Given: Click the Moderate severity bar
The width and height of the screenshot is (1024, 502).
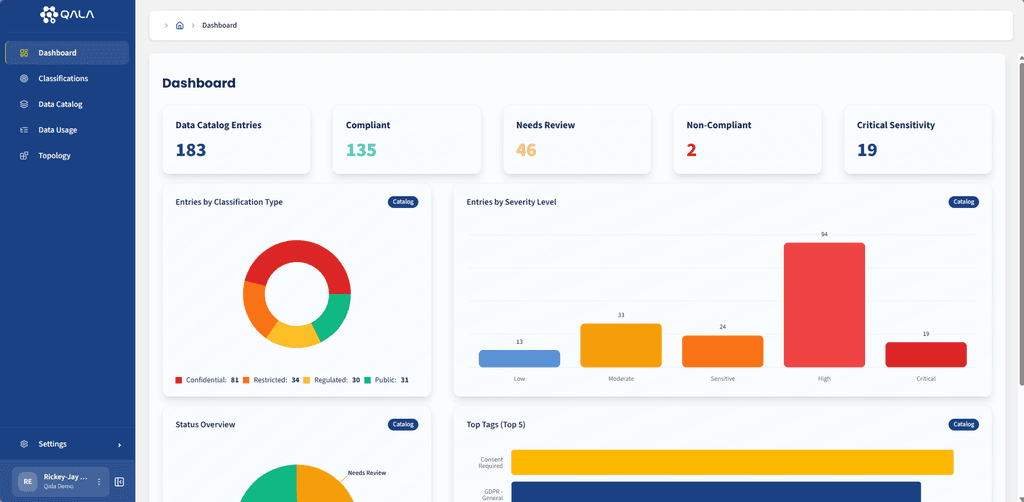Looking at the screenshot, I should [621, 345].
